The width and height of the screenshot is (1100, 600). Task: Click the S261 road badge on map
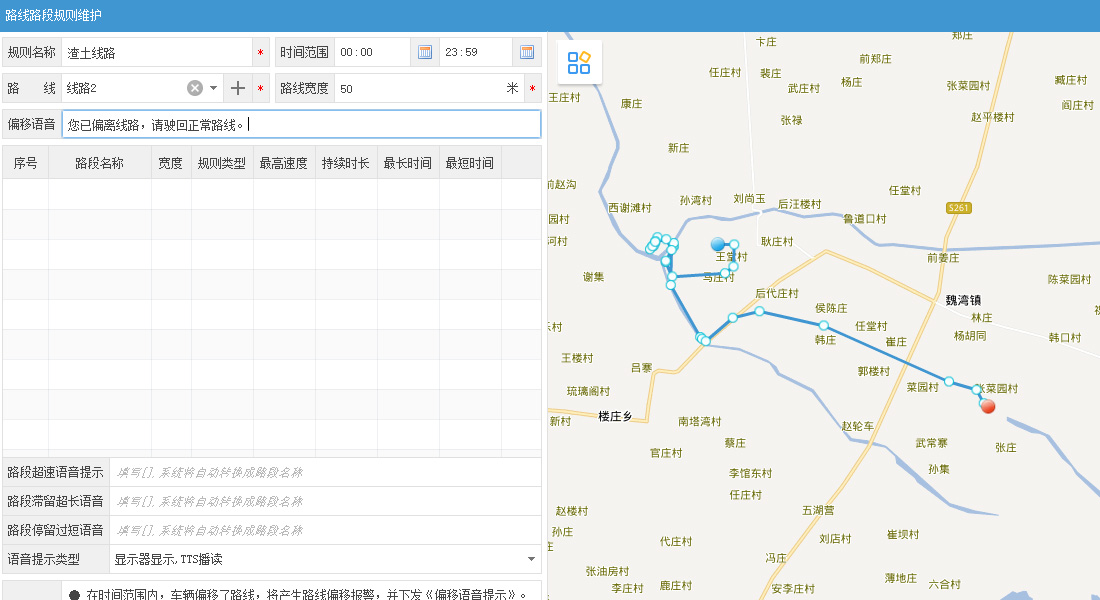[x=958, y=208]
